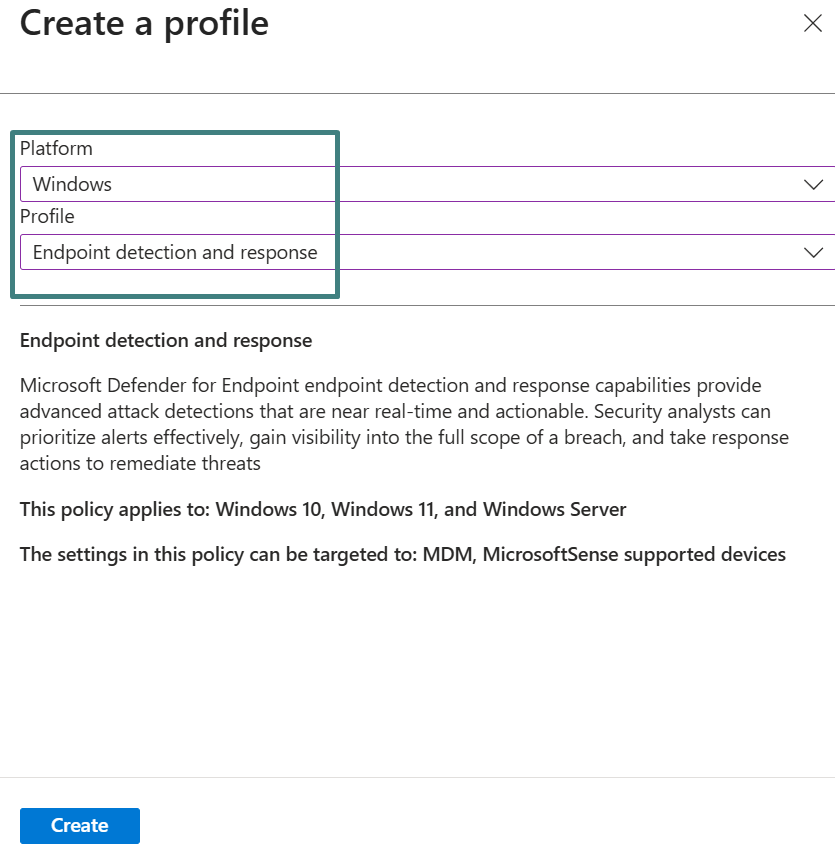This screenshot has height=848, width=835.
Task: Expand the Profile dropdown chevron
Action: pyautogui.click(x=813, y=253)
